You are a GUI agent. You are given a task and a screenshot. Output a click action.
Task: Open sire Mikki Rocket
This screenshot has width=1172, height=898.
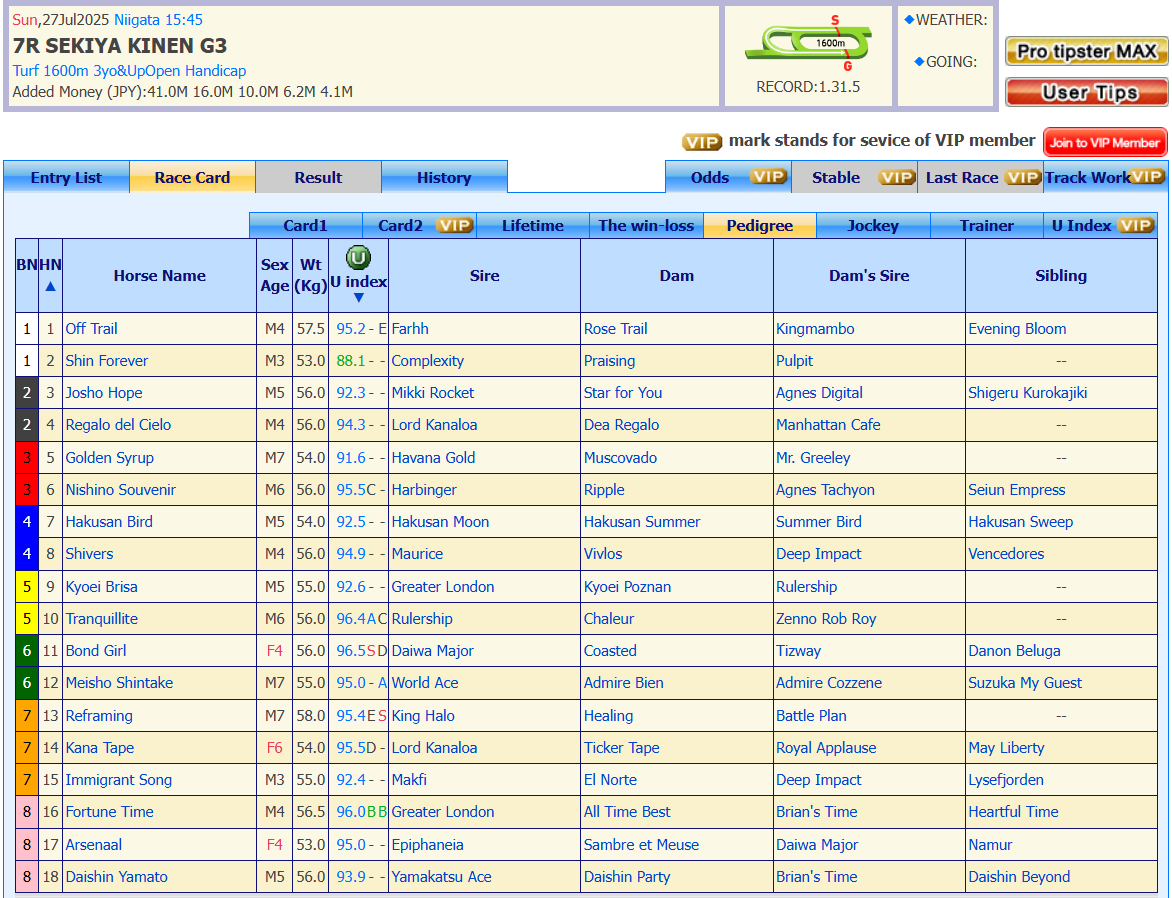(433, 393)
